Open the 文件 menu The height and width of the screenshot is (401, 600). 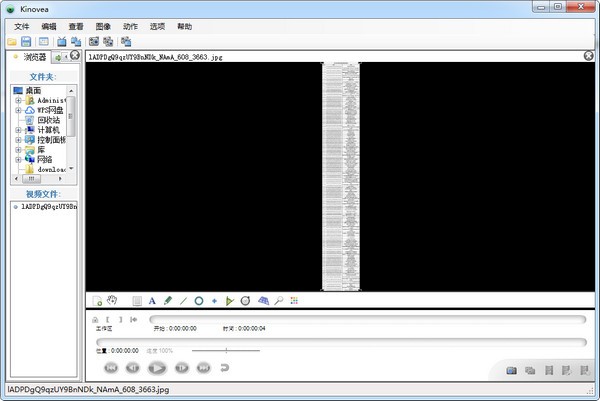click(21, 26)
